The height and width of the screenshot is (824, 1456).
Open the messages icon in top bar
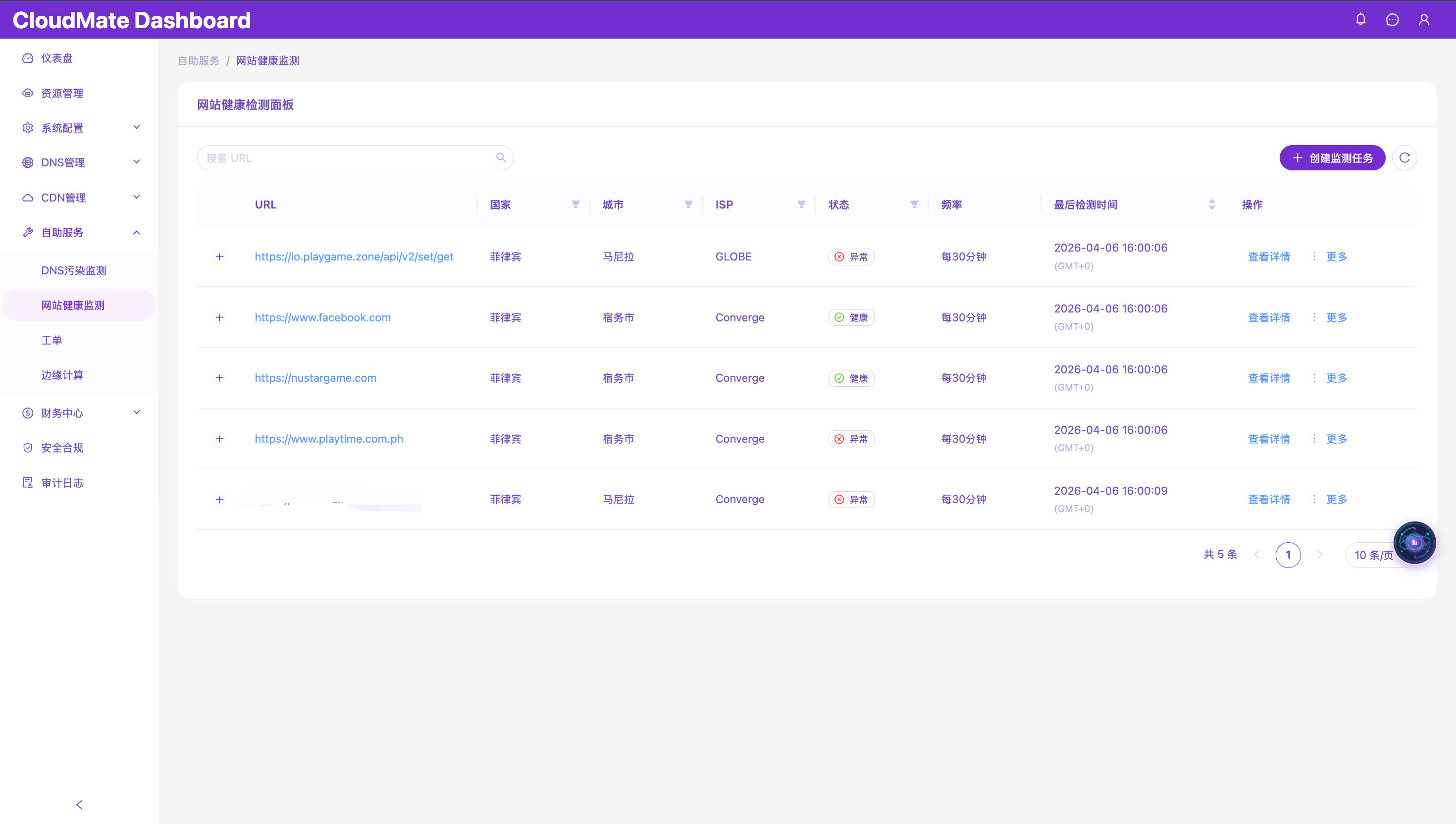click(1392, 19)
